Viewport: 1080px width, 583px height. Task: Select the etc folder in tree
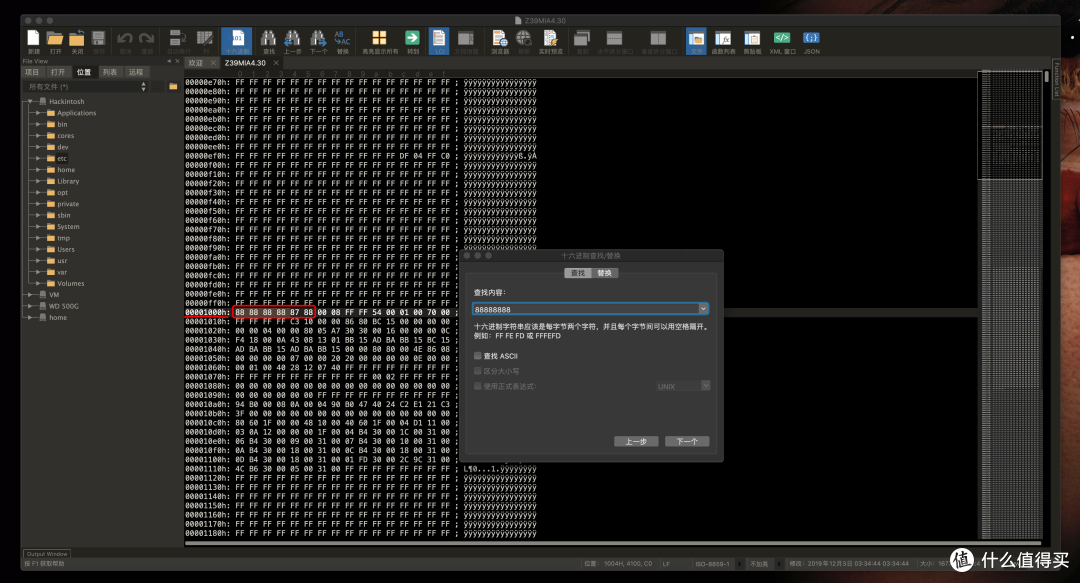tap(62, 158)
